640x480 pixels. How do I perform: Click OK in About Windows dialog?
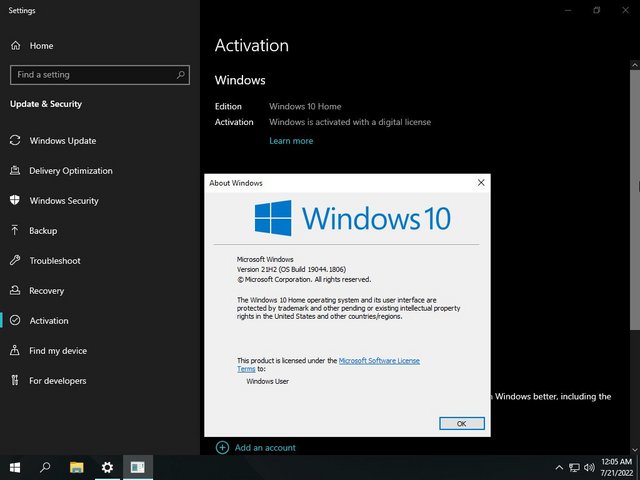click(462, 423)
